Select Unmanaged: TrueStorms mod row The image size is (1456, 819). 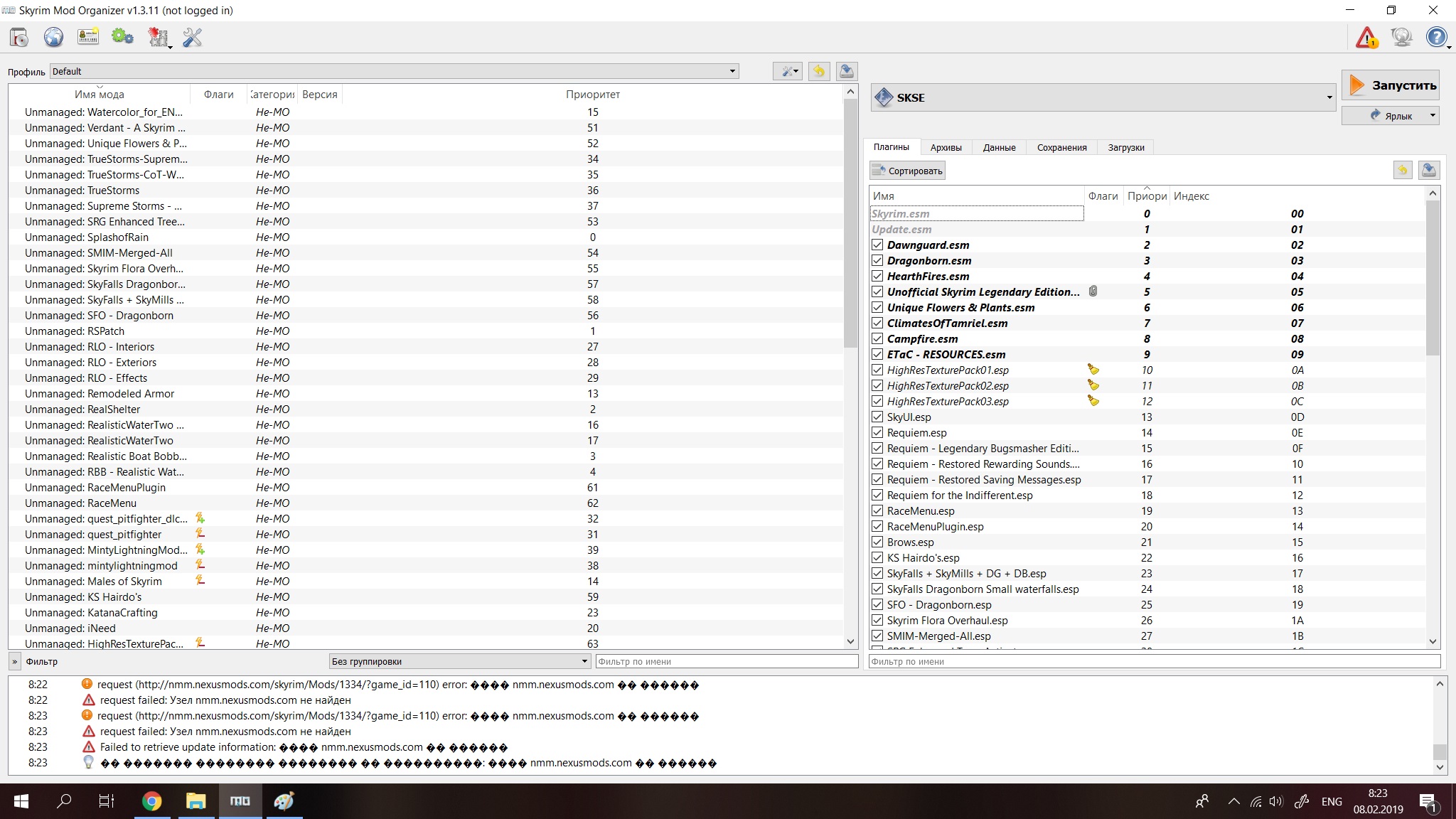[425, 191]
